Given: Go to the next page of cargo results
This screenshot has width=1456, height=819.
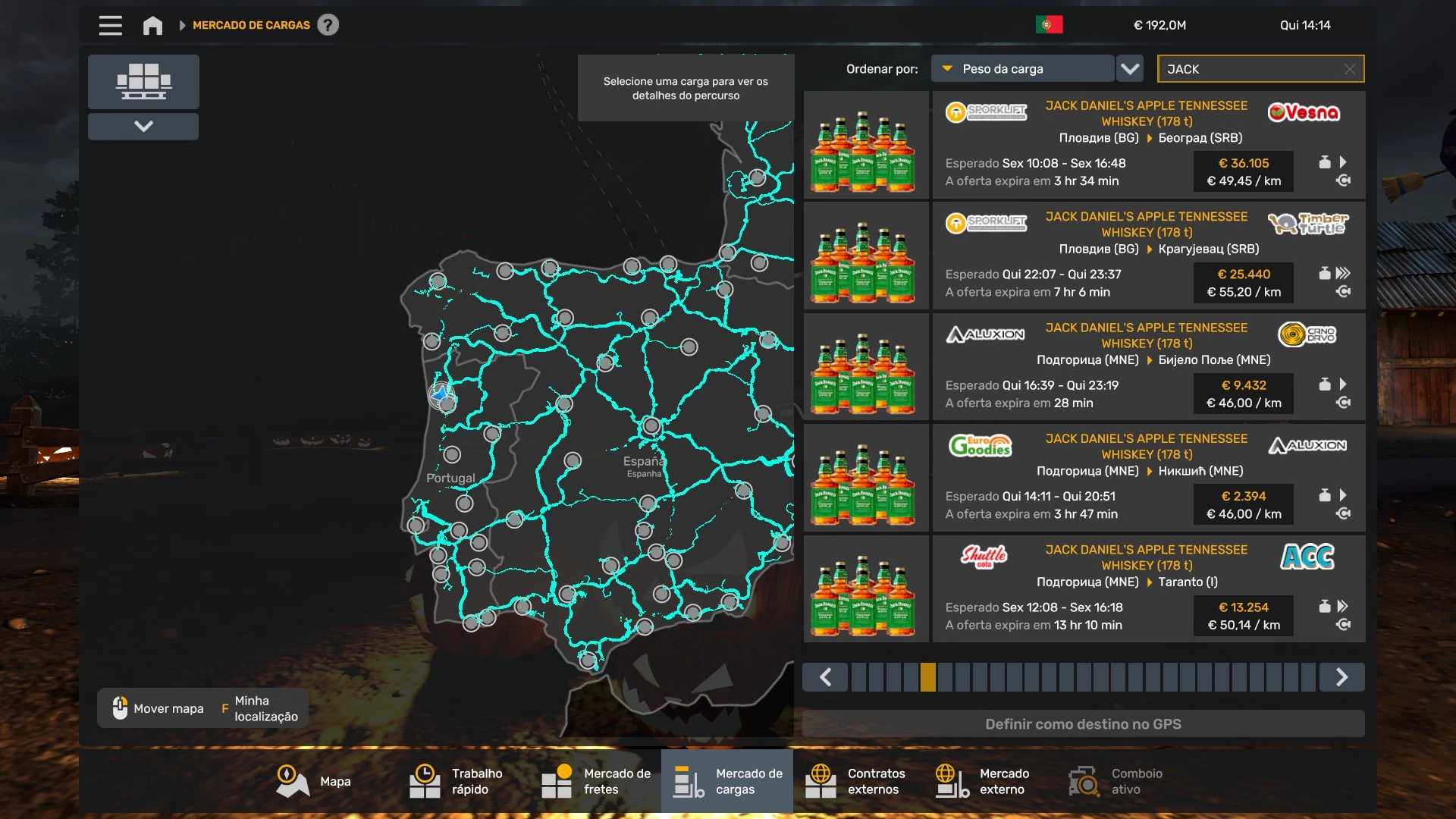Looking at the screenshot, I should (1341, 677).
